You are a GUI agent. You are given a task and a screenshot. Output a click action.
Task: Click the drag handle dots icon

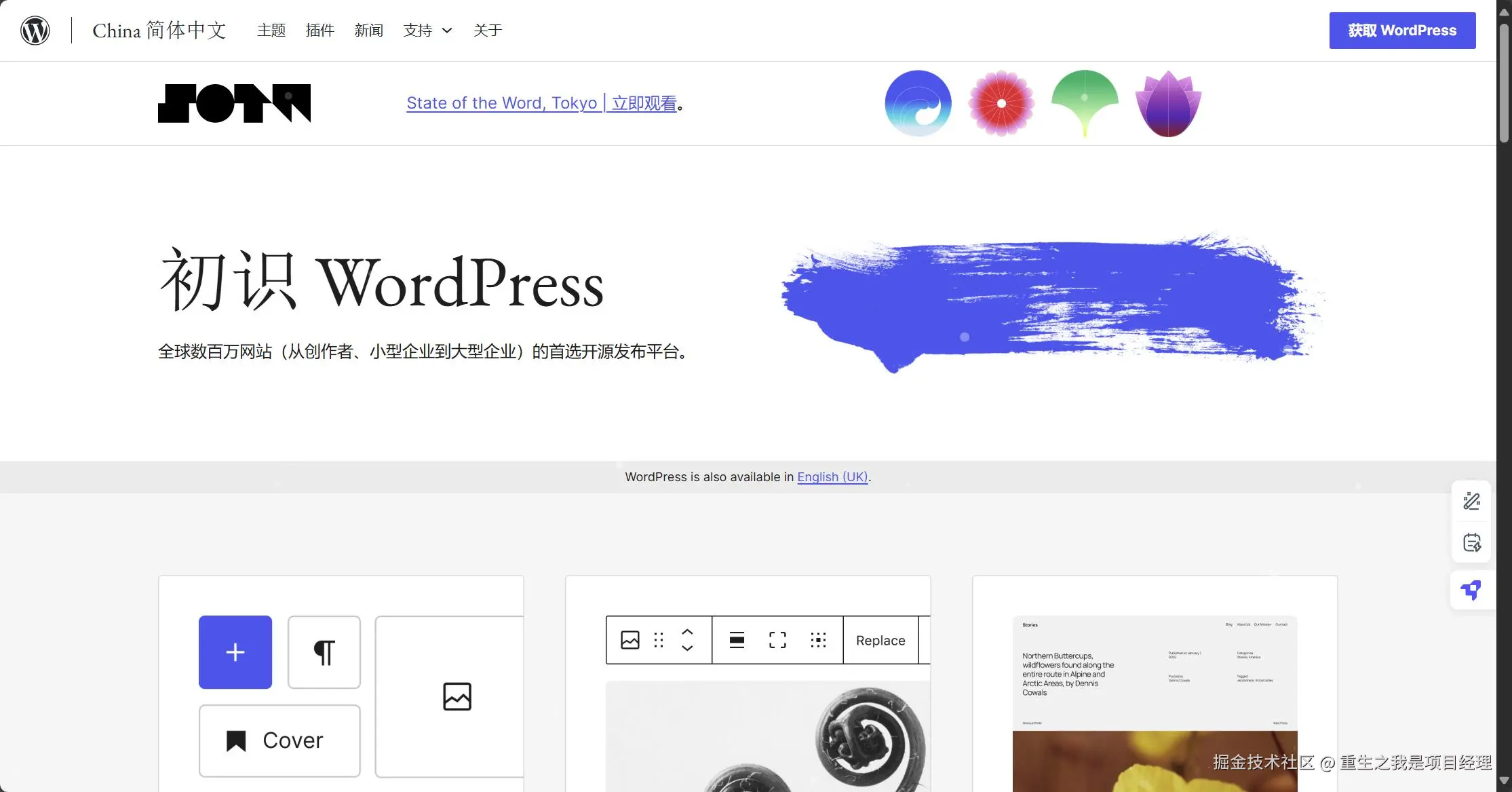click(659, 640)
